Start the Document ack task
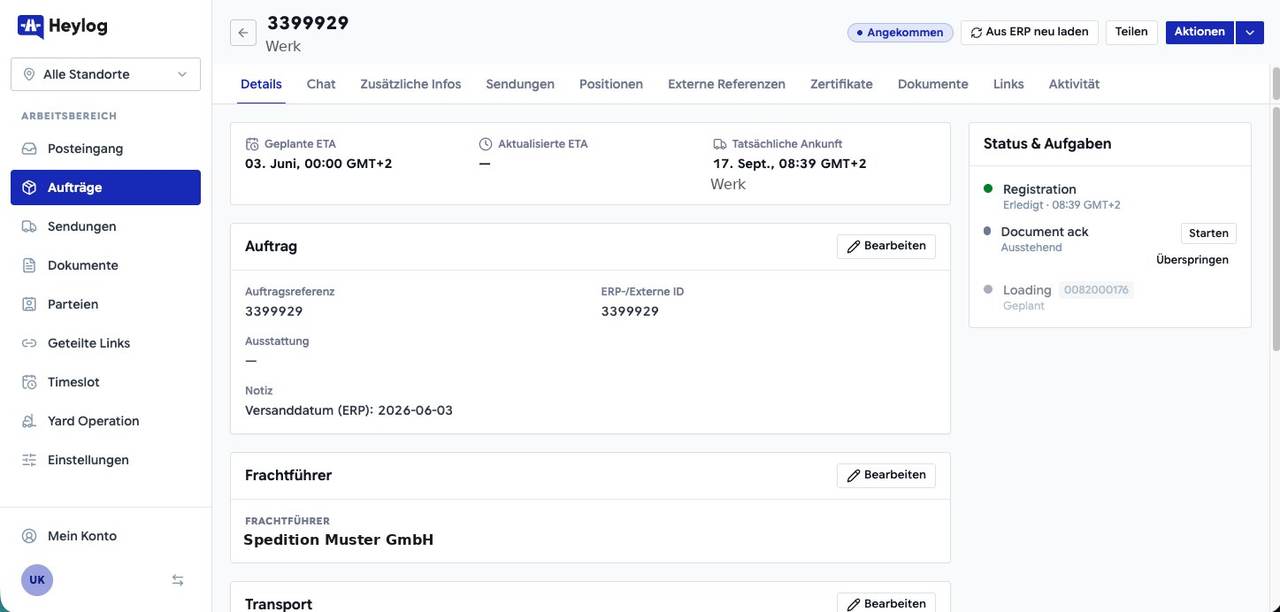 (1209, 233)
